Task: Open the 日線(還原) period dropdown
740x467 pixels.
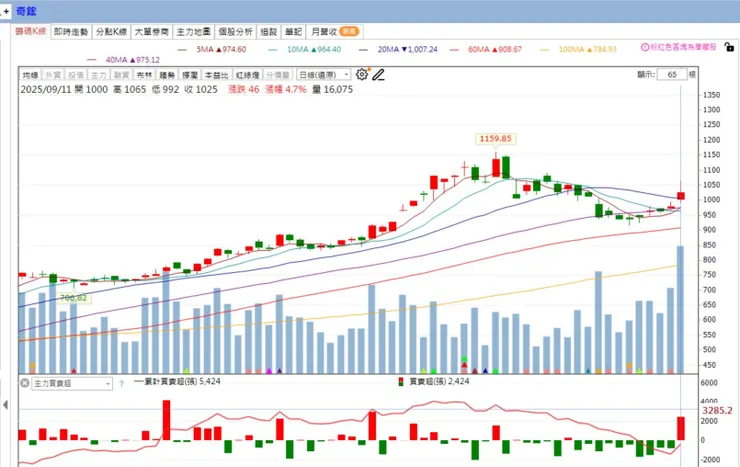Action: tap(324, 75)
